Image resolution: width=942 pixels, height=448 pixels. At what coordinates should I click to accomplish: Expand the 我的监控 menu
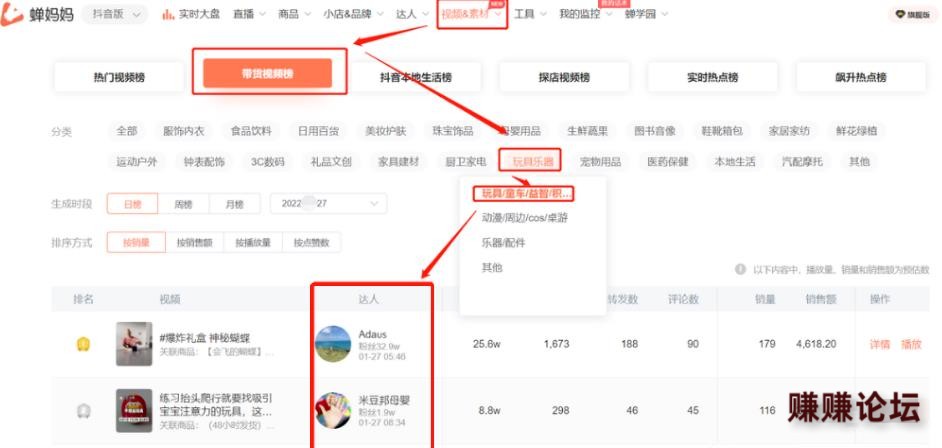(x=586, y=14)
